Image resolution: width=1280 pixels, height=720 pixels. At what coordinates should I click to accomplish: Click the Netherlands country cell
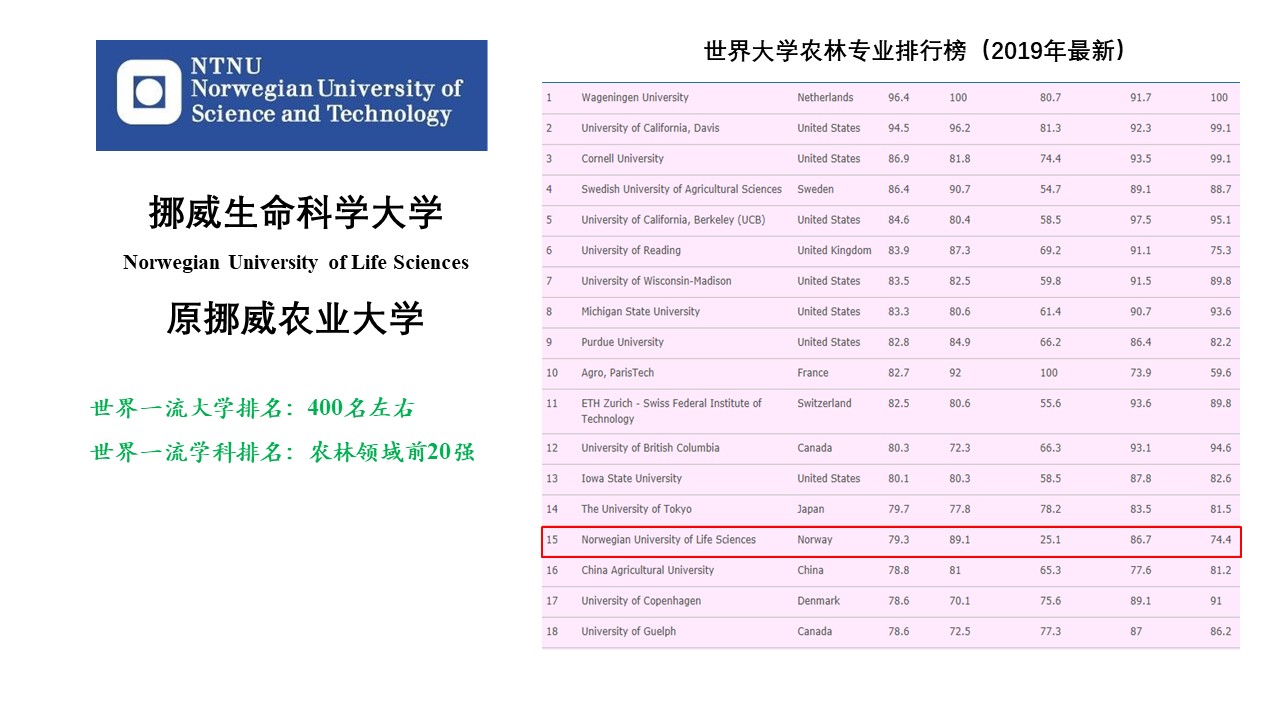tap(825, 98)
